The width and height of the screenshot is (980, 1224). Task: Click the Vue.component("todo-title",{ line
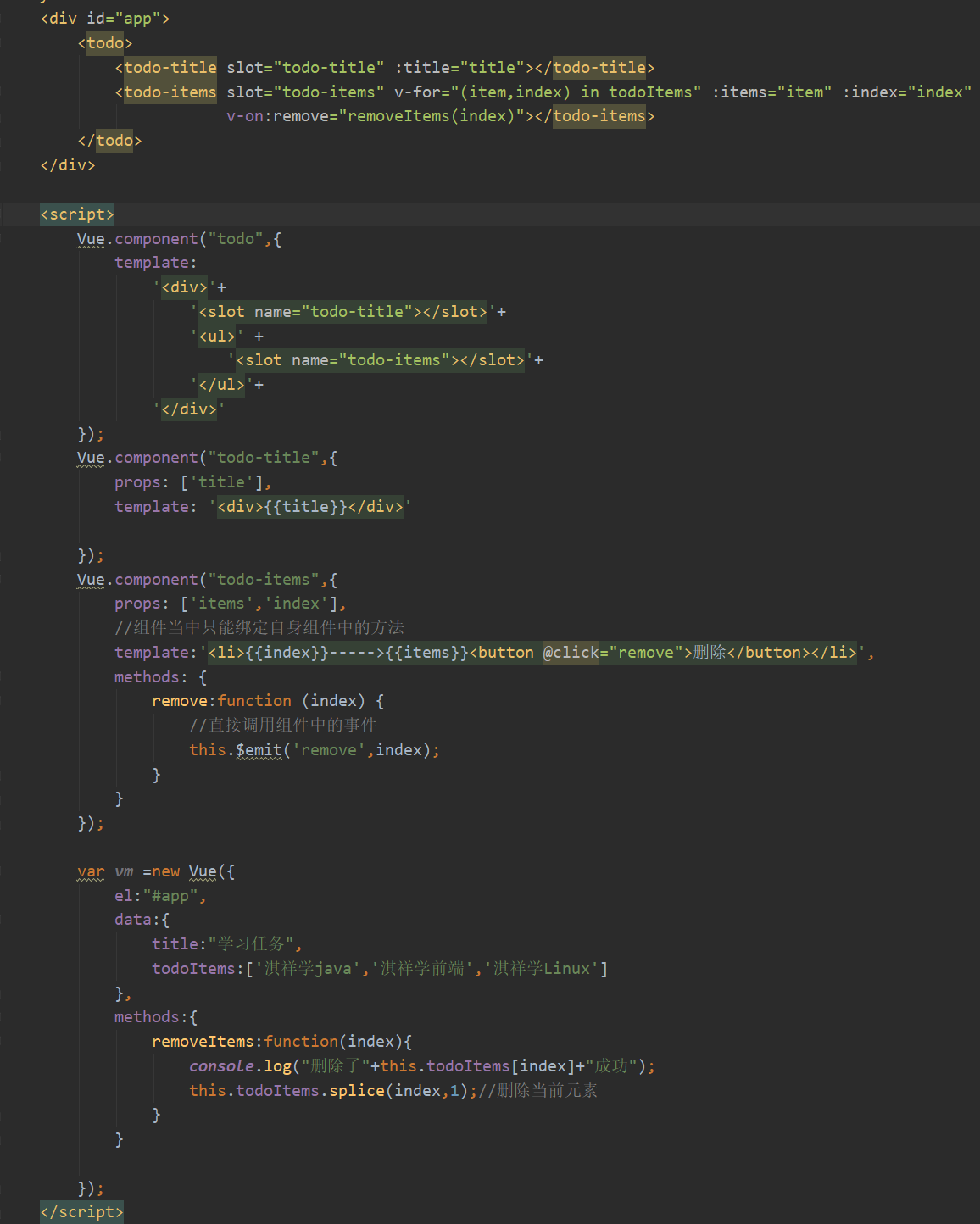click(207, 458)
